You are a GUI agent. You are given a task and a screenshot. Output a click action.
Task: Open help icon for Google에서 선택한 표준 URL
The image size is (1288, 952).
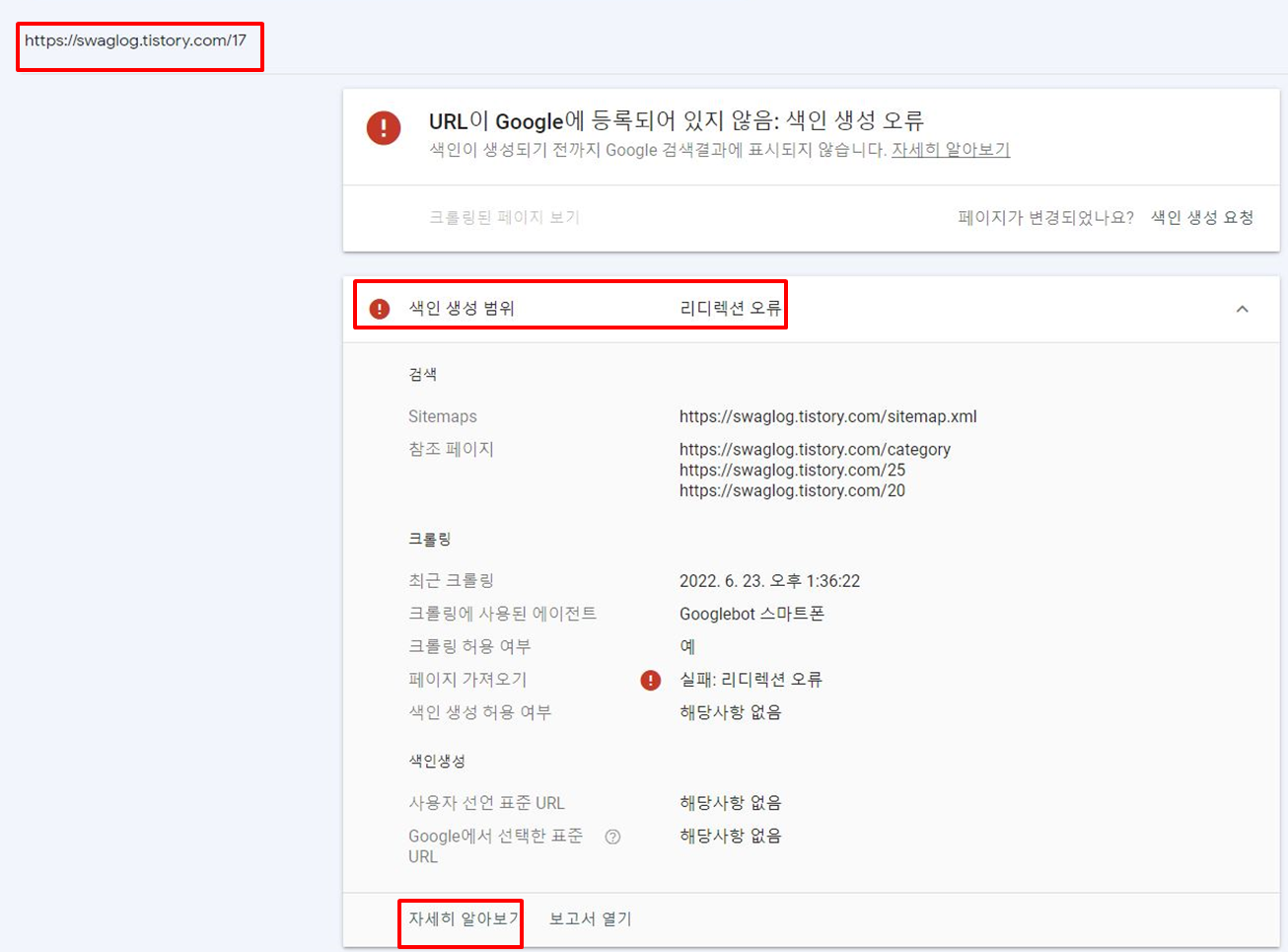[612, 837]
